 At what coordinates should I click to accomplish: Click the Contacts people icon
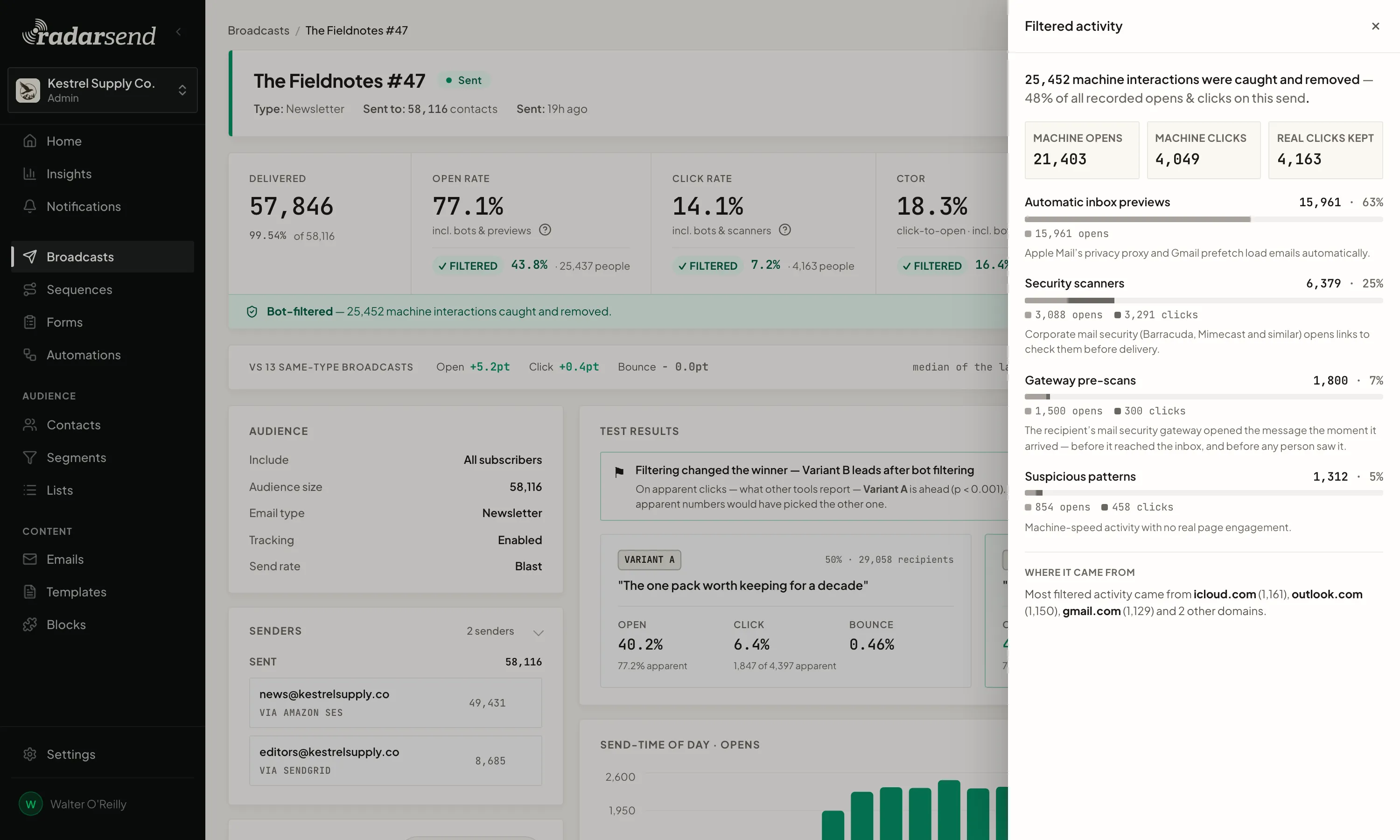tap(30, 425)
